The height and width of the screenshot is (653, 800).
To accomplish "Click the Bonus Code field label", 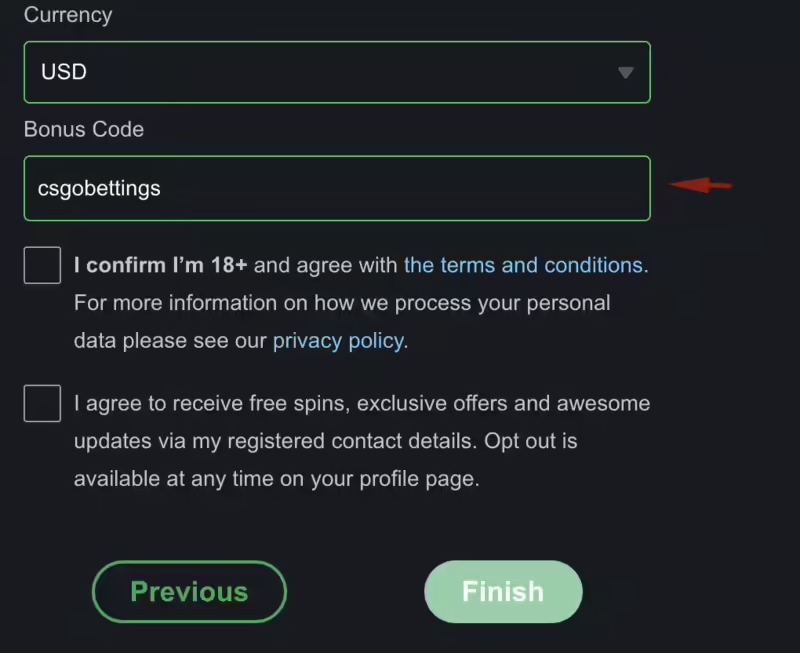I will pos(84,129).
